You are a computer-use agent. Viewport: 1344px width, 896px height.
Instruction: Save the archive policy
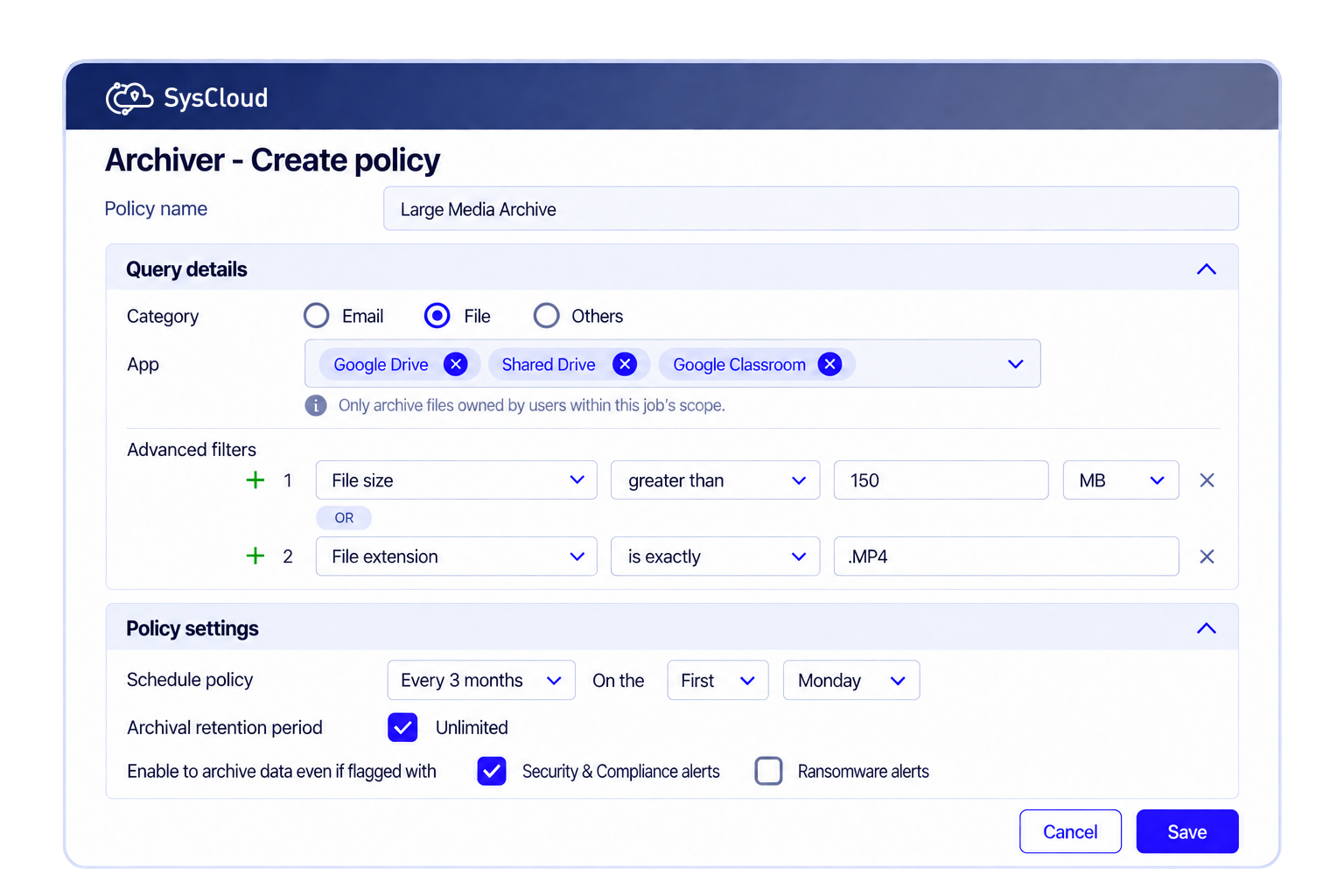(1187, 831)
